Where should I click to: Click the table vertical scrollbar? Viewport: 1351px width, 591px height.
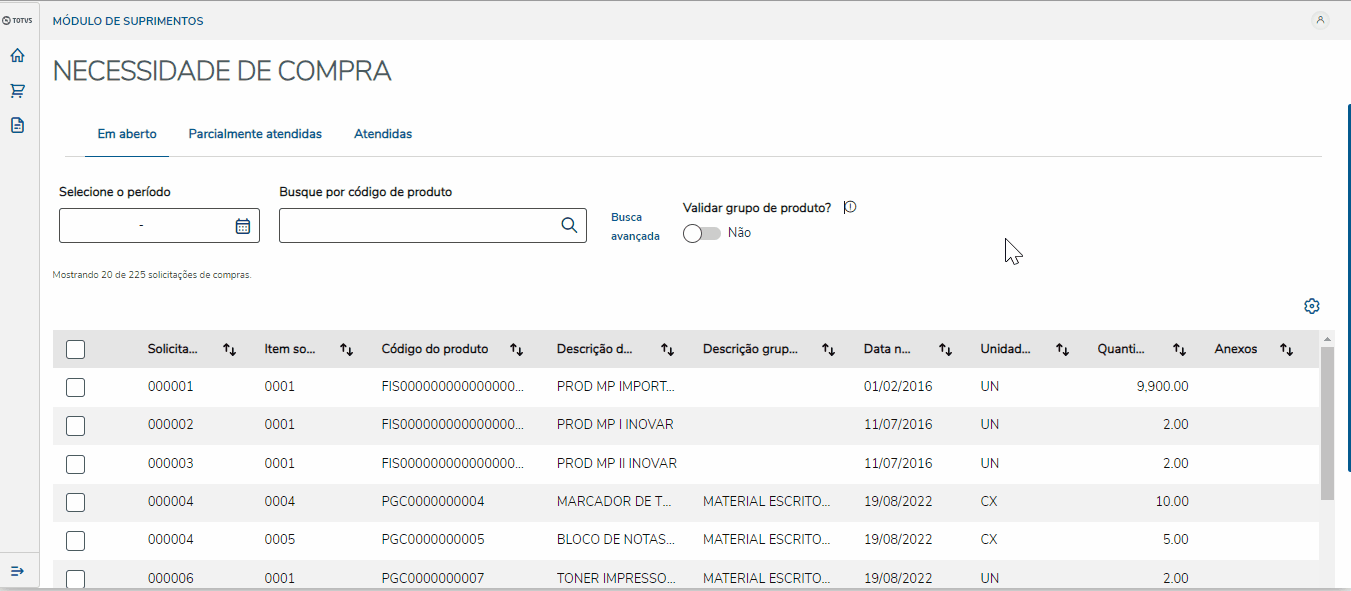point(1327,422)
